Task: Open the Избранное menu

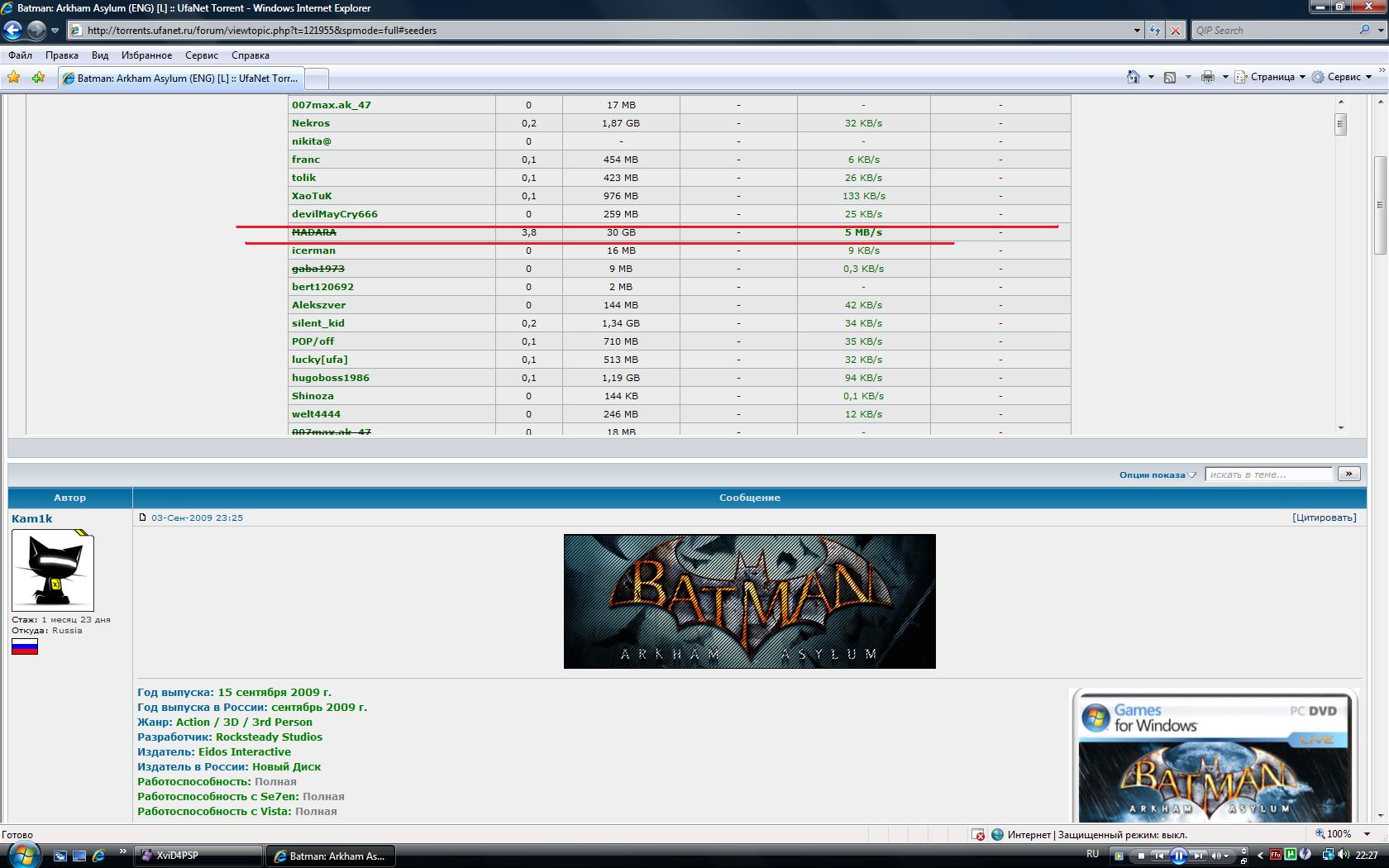Action: tap(146, 55)
